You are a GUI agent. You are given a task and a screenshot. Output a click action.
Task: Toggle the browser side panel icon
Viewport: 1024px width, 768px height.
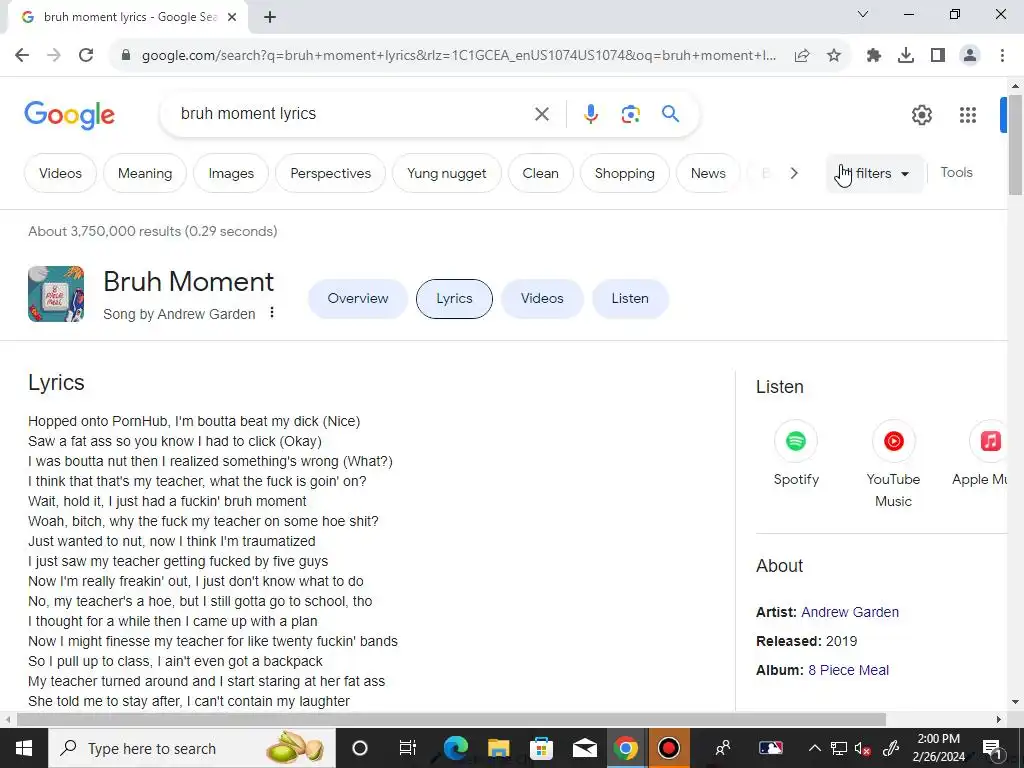938,56
